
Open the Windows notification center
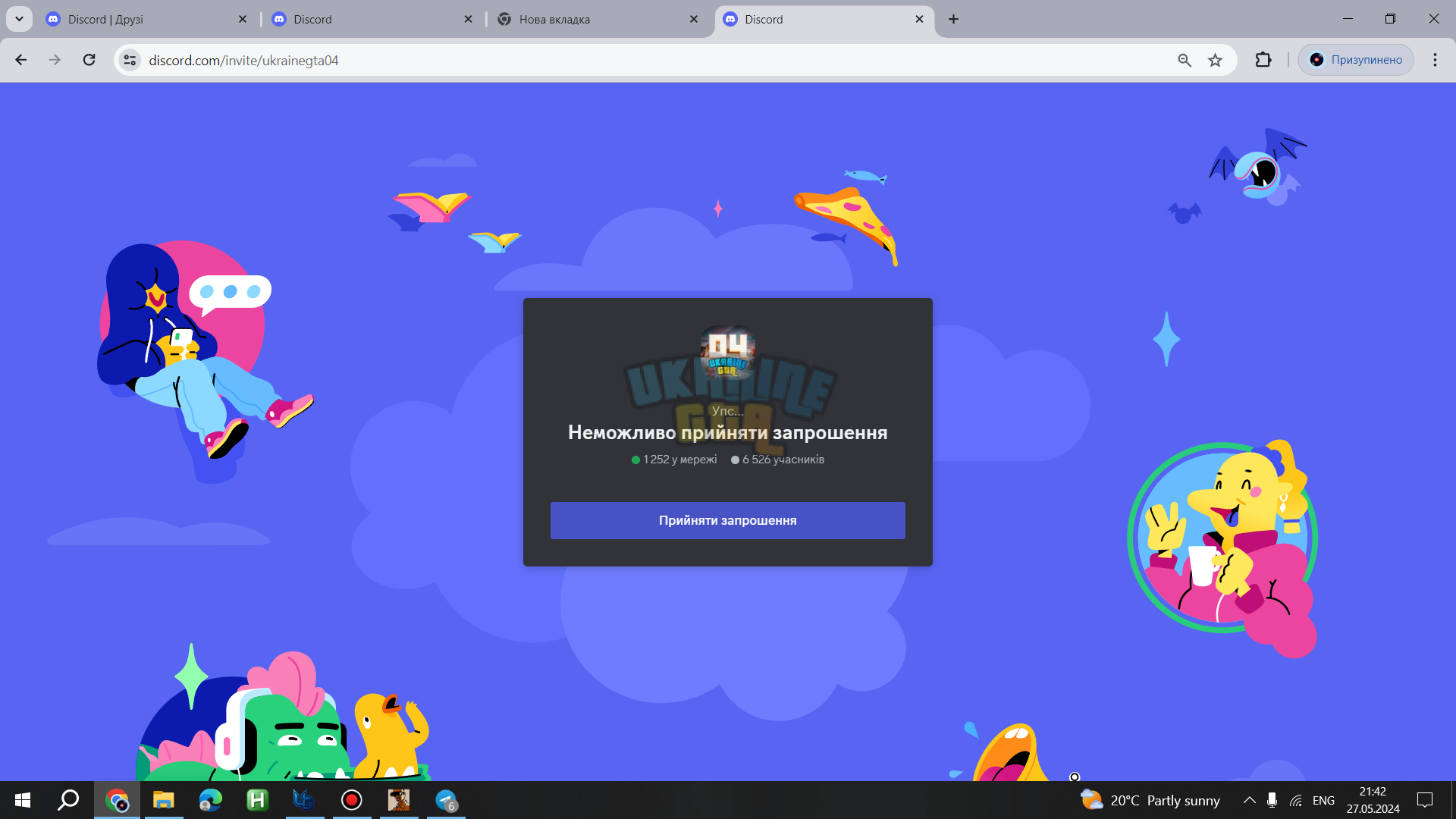click(1425, 800)
